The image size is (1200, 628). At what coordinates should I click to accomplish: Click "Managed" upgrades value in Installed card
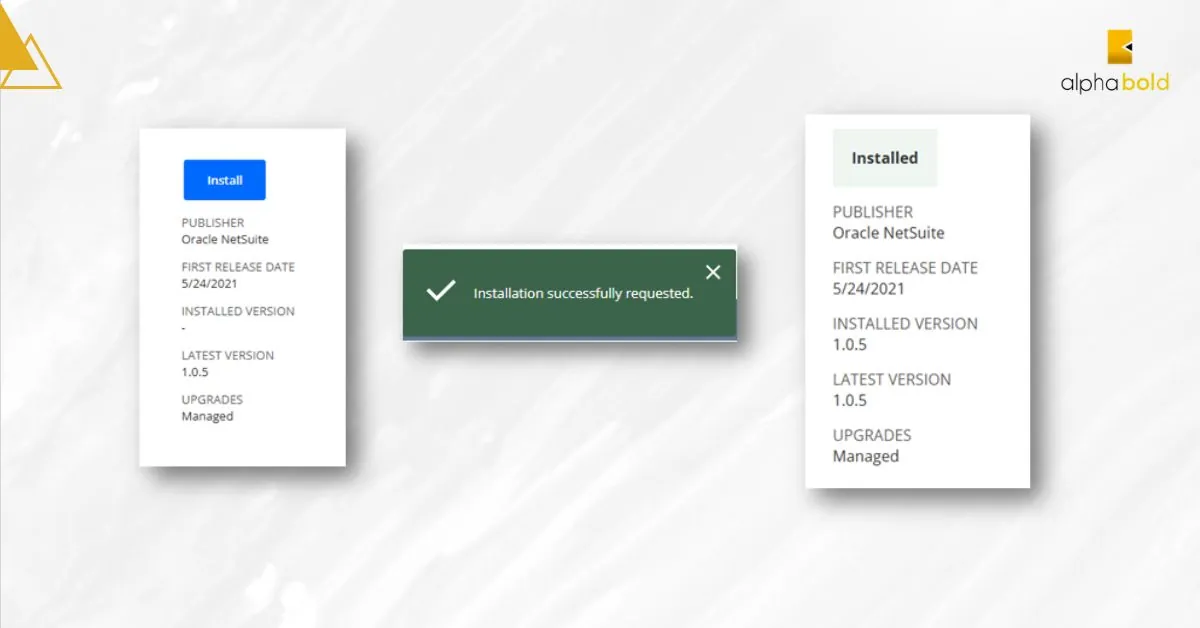coord(866,457)
